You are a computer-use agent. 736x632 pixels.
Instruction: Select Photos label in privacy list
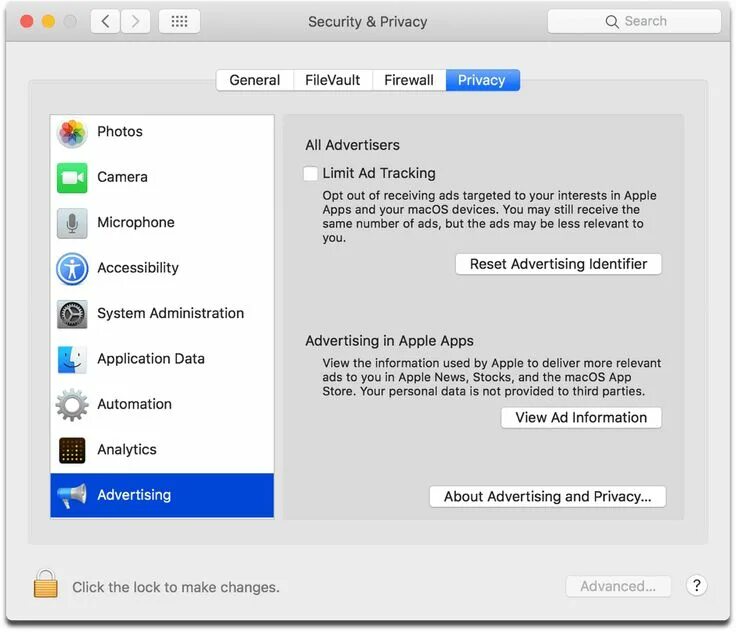click(120, 131)
